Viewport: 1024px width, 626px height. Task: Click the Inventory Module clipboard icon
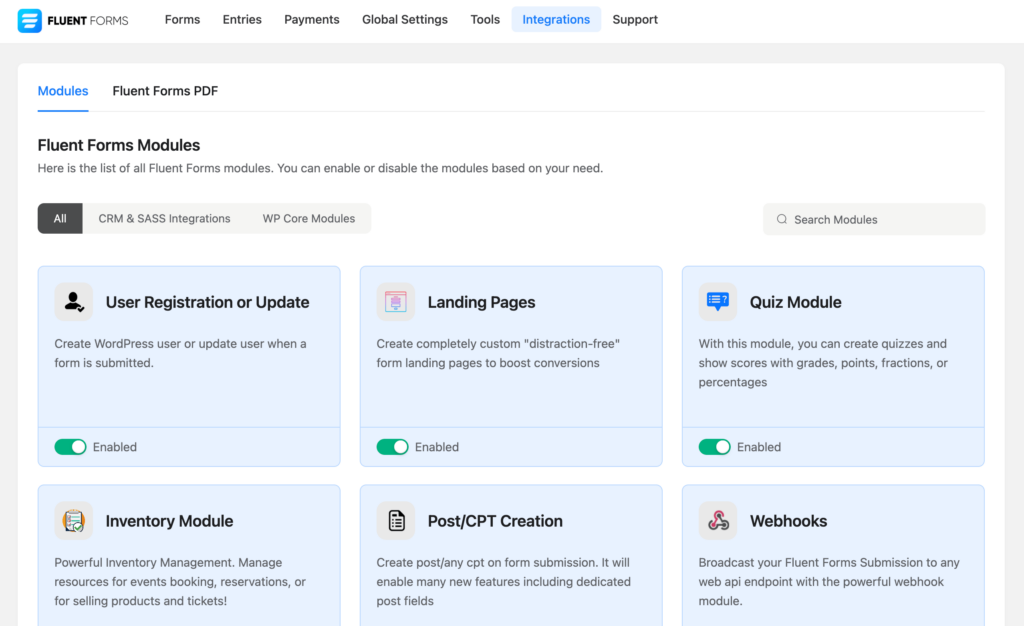pyautogui.click(x=73, y=520)
